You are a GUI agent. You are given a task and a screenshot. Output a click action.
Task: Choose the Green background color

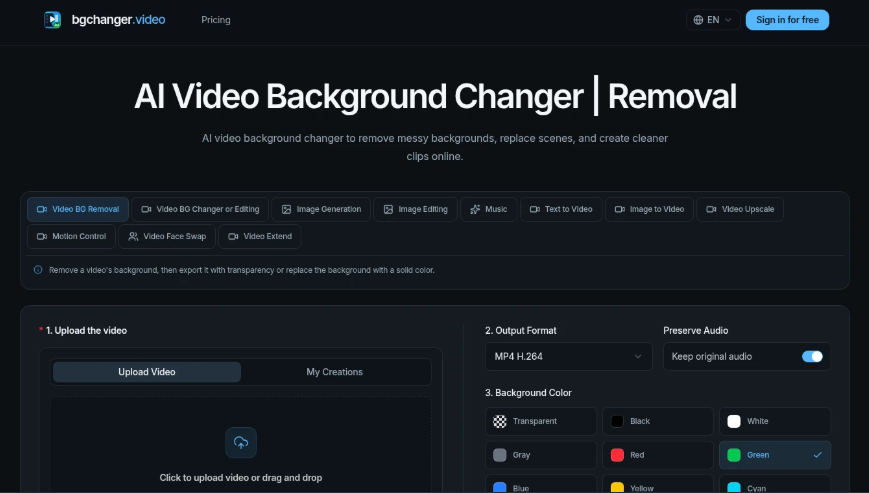click(x=775, y=455)
